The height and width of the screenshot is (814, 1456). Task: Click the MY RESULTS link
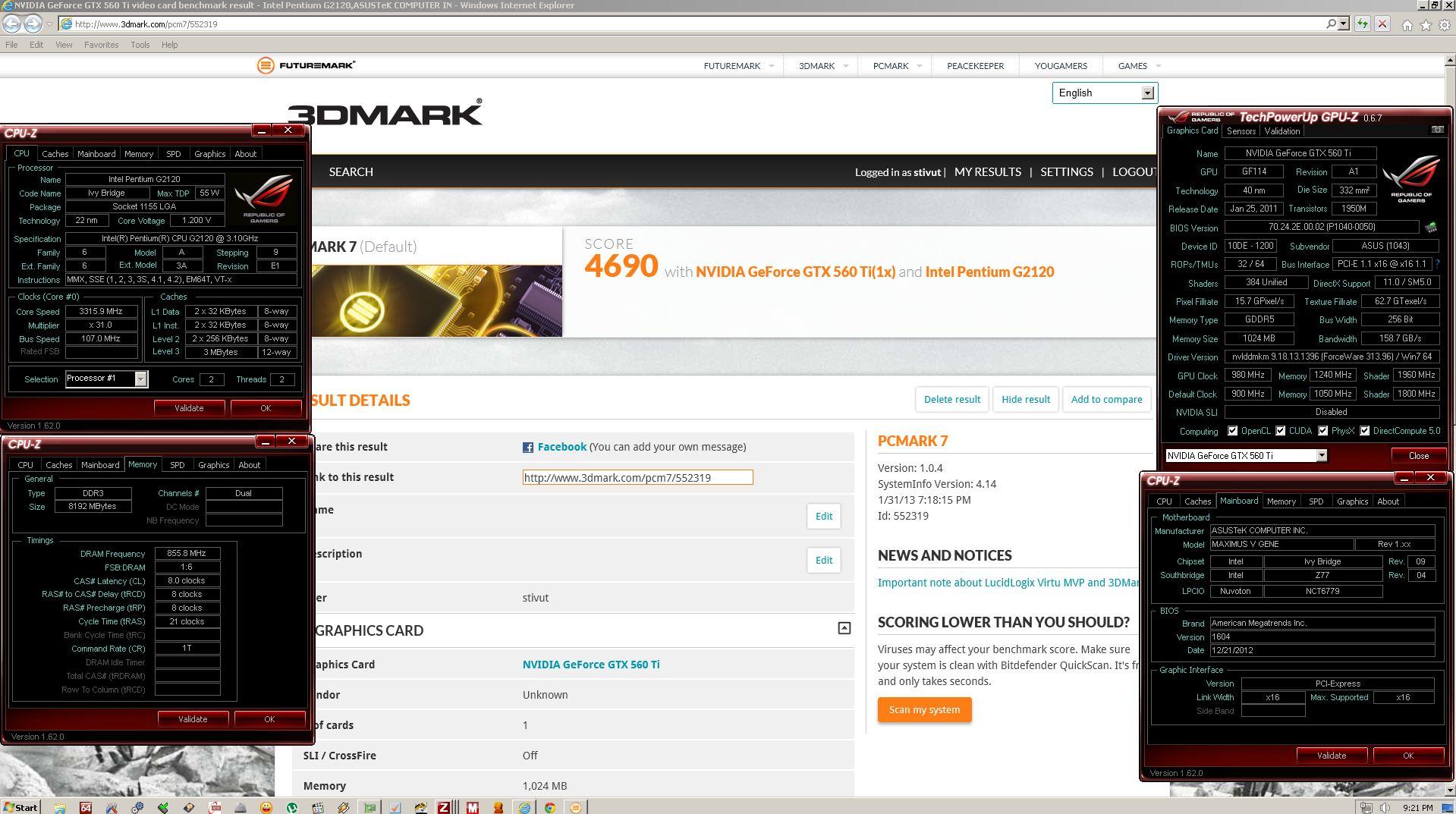[987, 172]
